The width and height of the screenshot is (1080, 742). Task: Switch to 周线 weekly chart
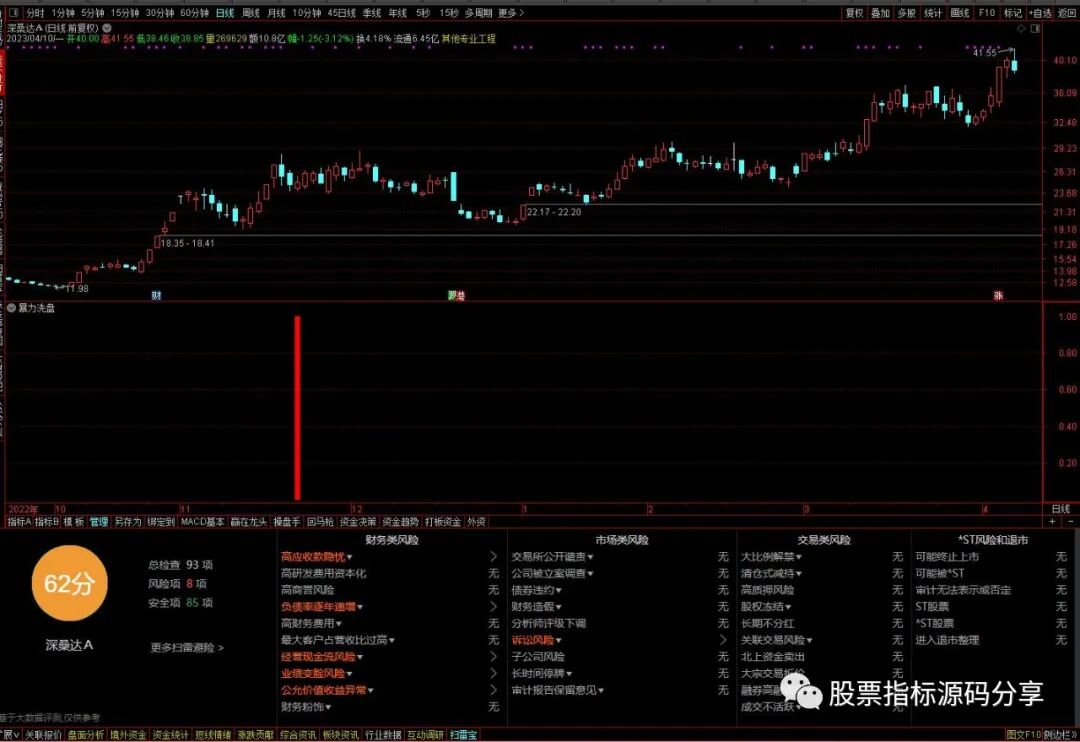(251, 12)
